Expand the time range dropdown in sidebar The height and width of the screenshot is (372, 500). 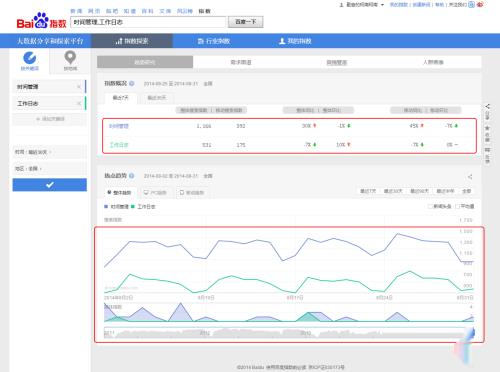[50, 152]
